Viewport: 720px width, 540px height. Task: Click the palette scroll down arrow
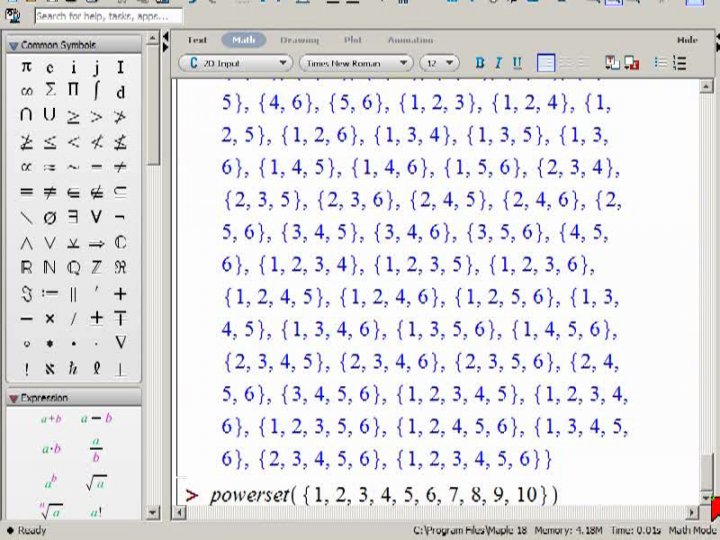[153, 512]
